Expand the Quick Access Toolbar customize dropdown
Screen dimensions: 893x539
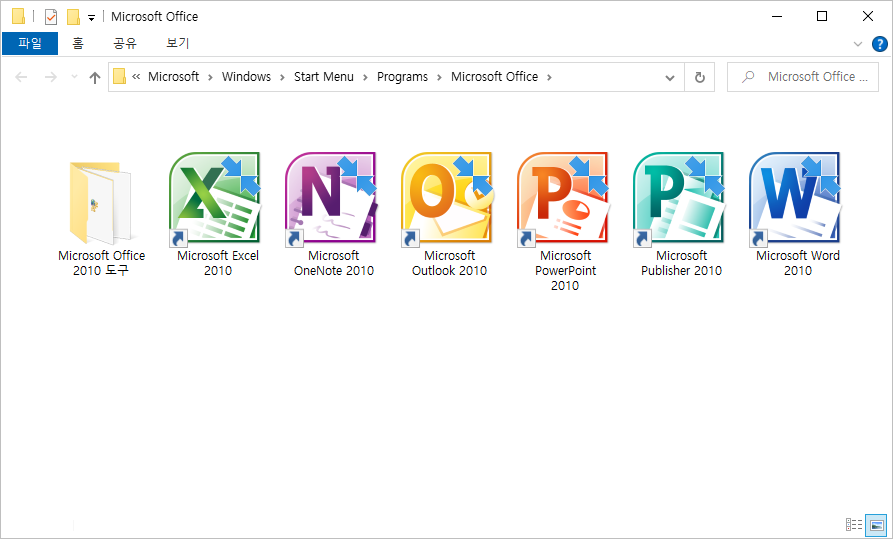click(91, 18)
